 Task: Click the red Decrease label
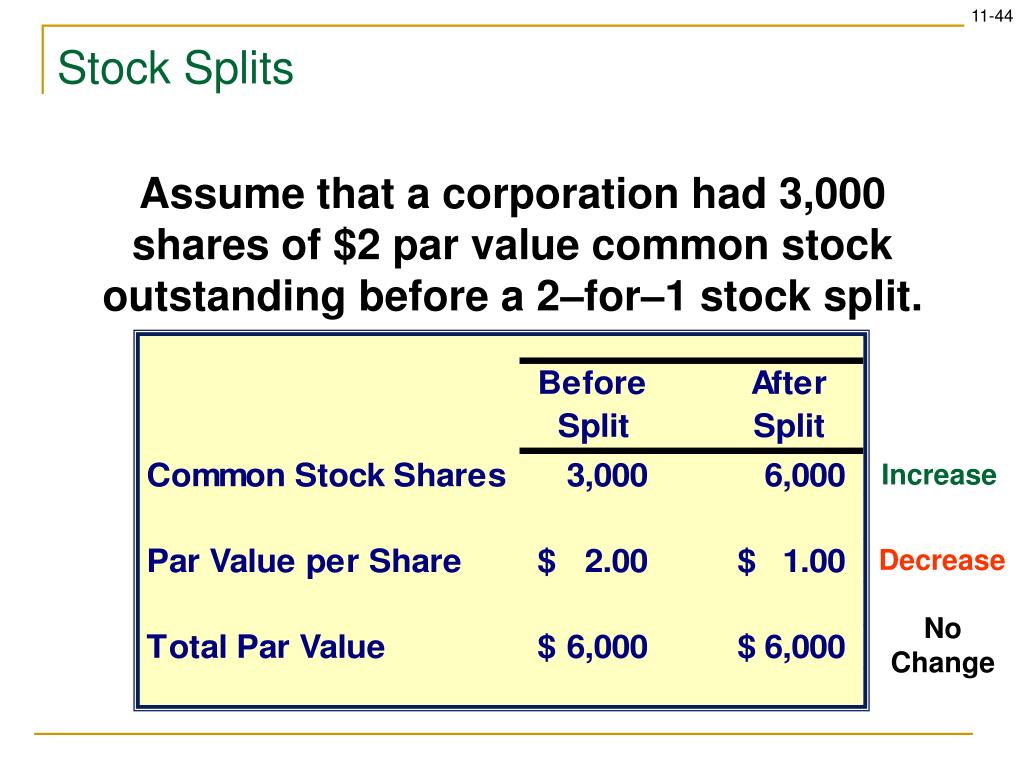coord(942,560)
